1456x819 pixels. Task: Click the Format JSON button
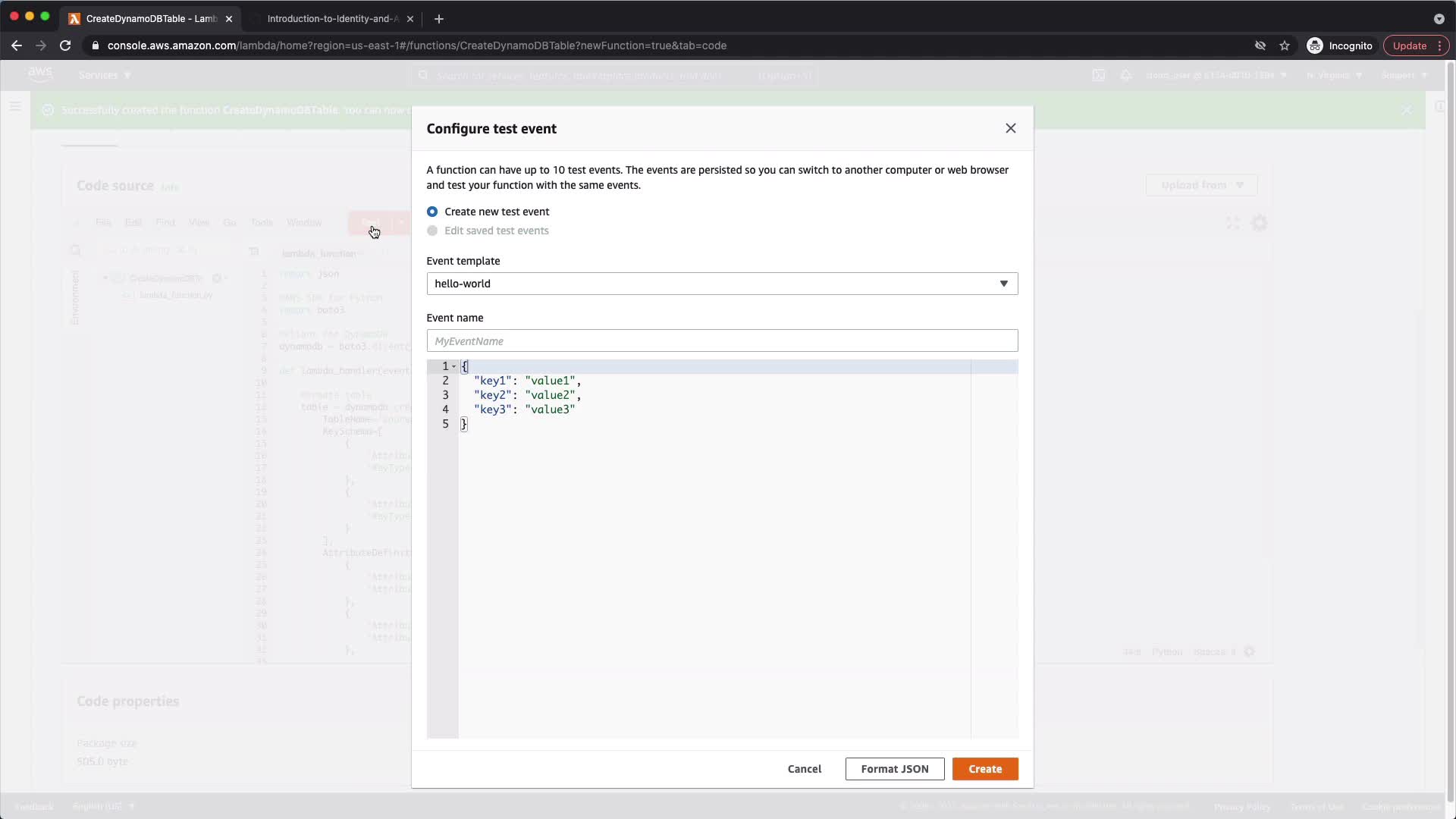(x=894, y=769)
